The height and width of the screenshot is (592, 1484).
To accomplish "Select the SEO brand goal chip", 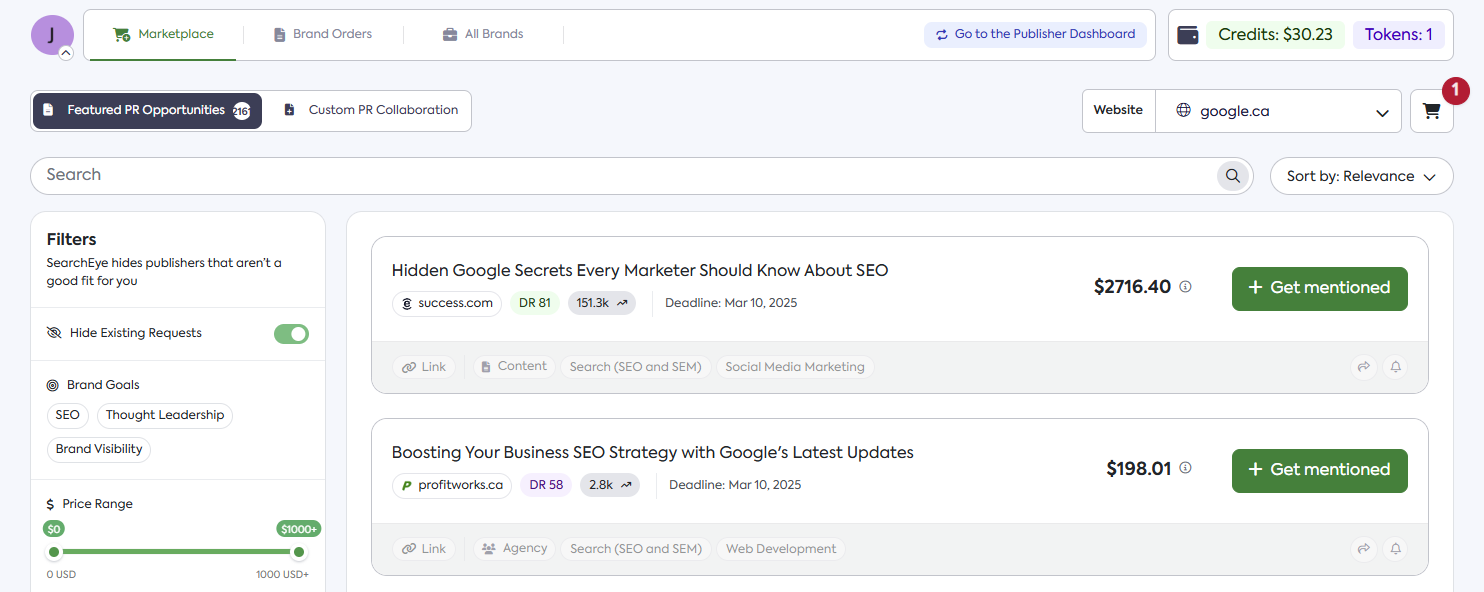I will (68, 415).
